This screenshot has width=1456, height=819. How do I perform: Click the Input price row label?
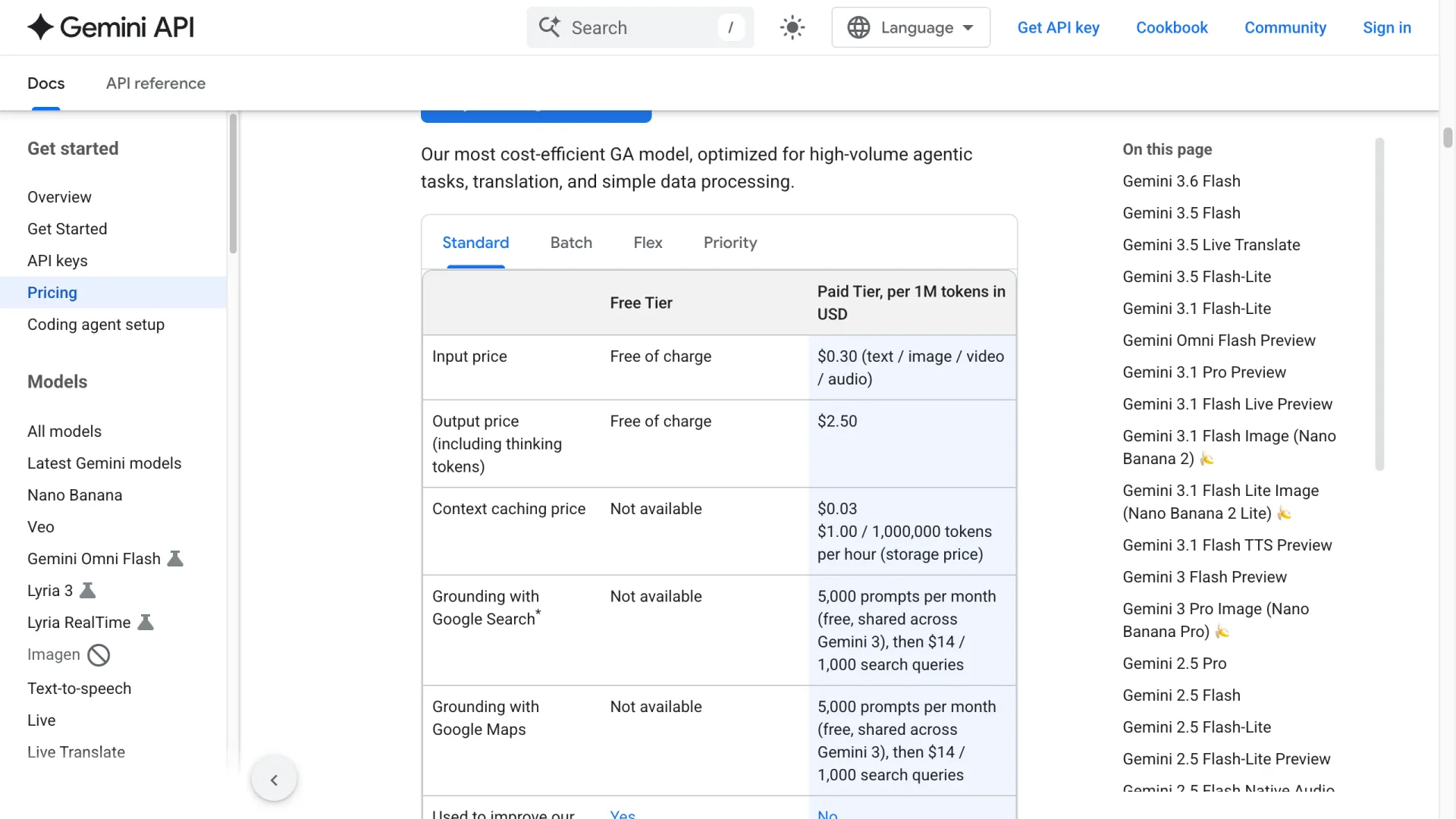469,356
